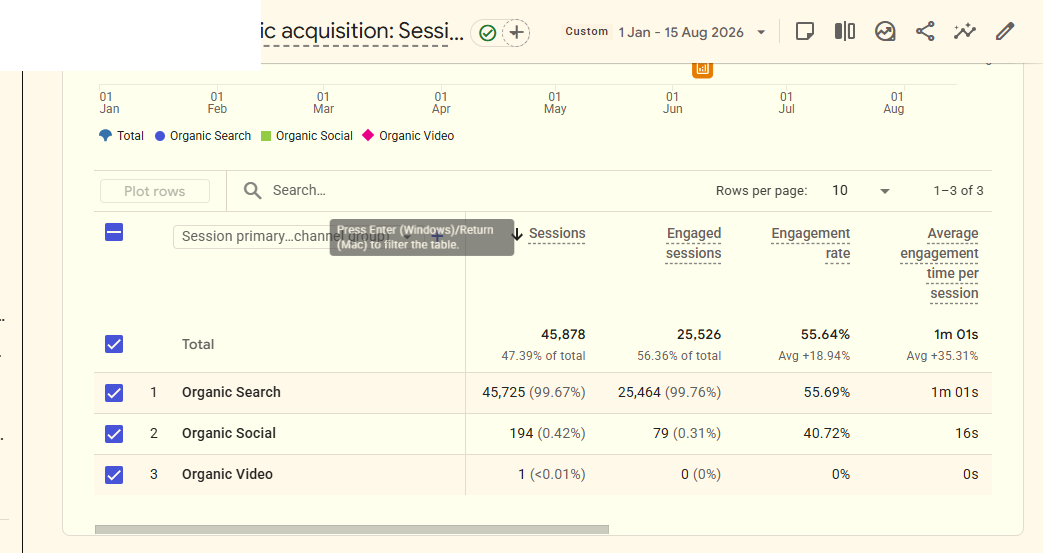Open the edit comparisons columns icon
1043x553 pixels.
845,31
